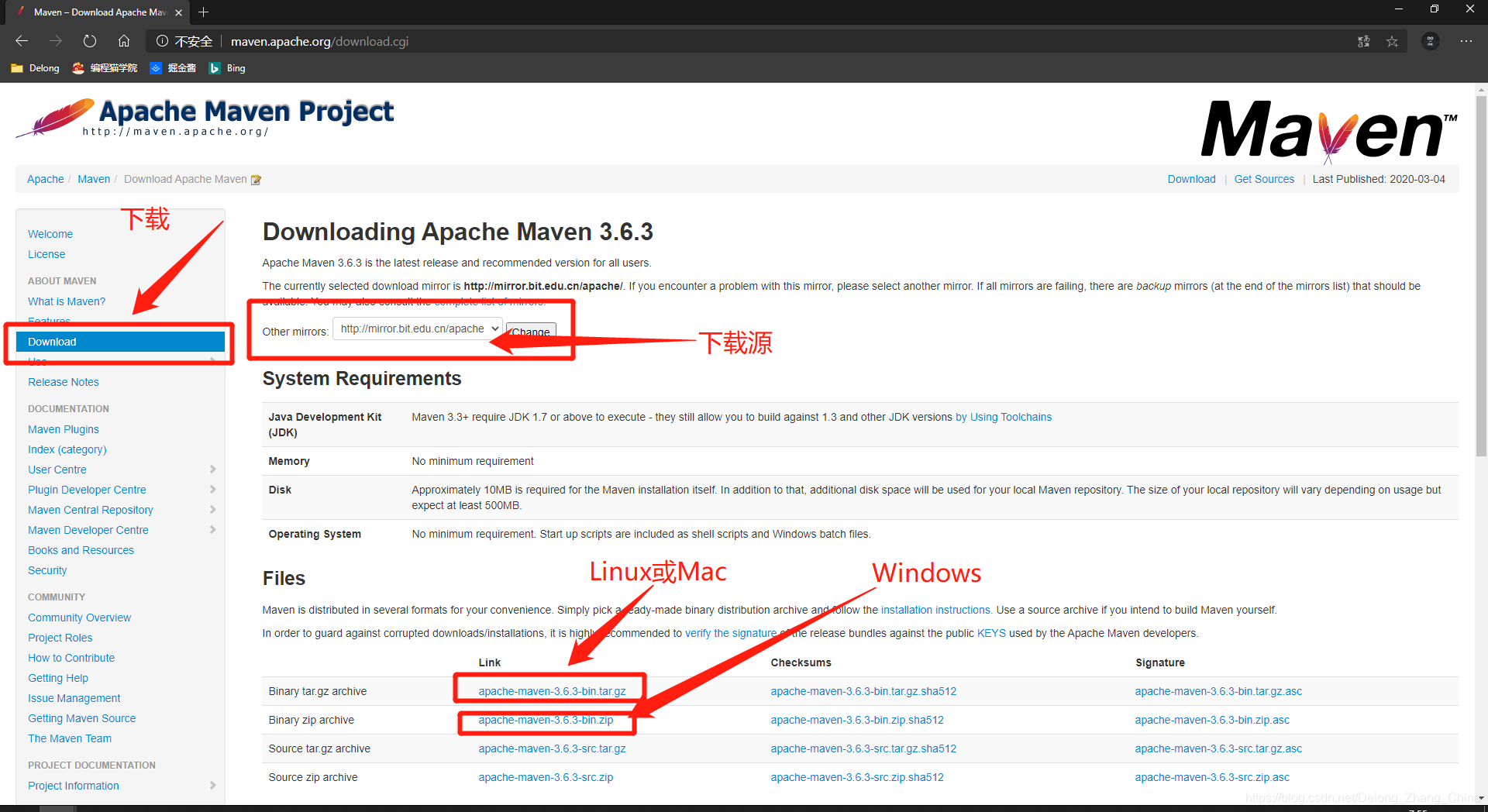Open the KEYS link
This screenshot has height=812, width=1488.
pyautogui.click(x=991, y=633)
